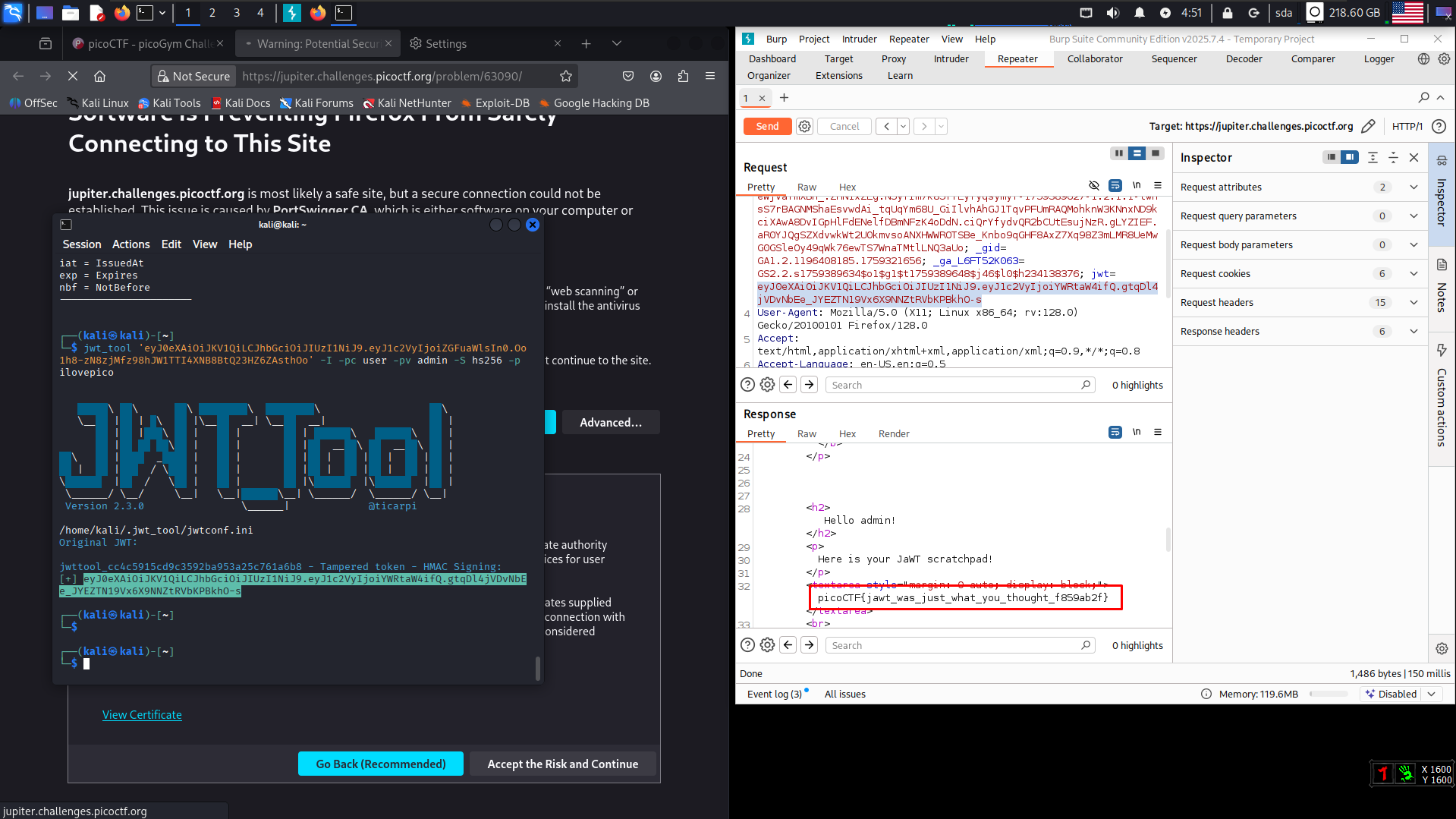
Task: Open Burp help question mark icon near HTTP/1
Action: 1439,127
